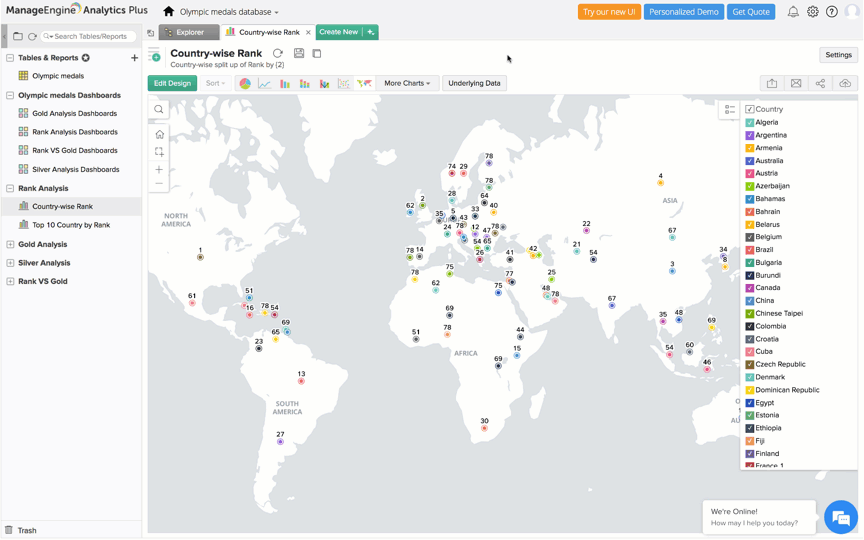The height and width of the screenshot is (540, 864).
Task: Open the More Charts dropdown
Action: pos(407,83)
